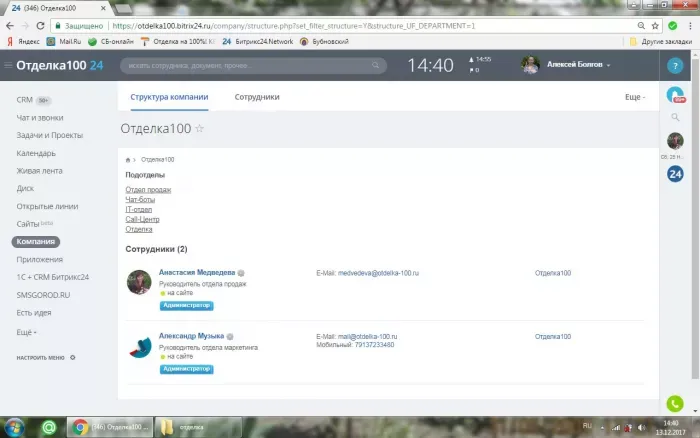Click the gear icon next to Настроить меню

pos(73,357)
